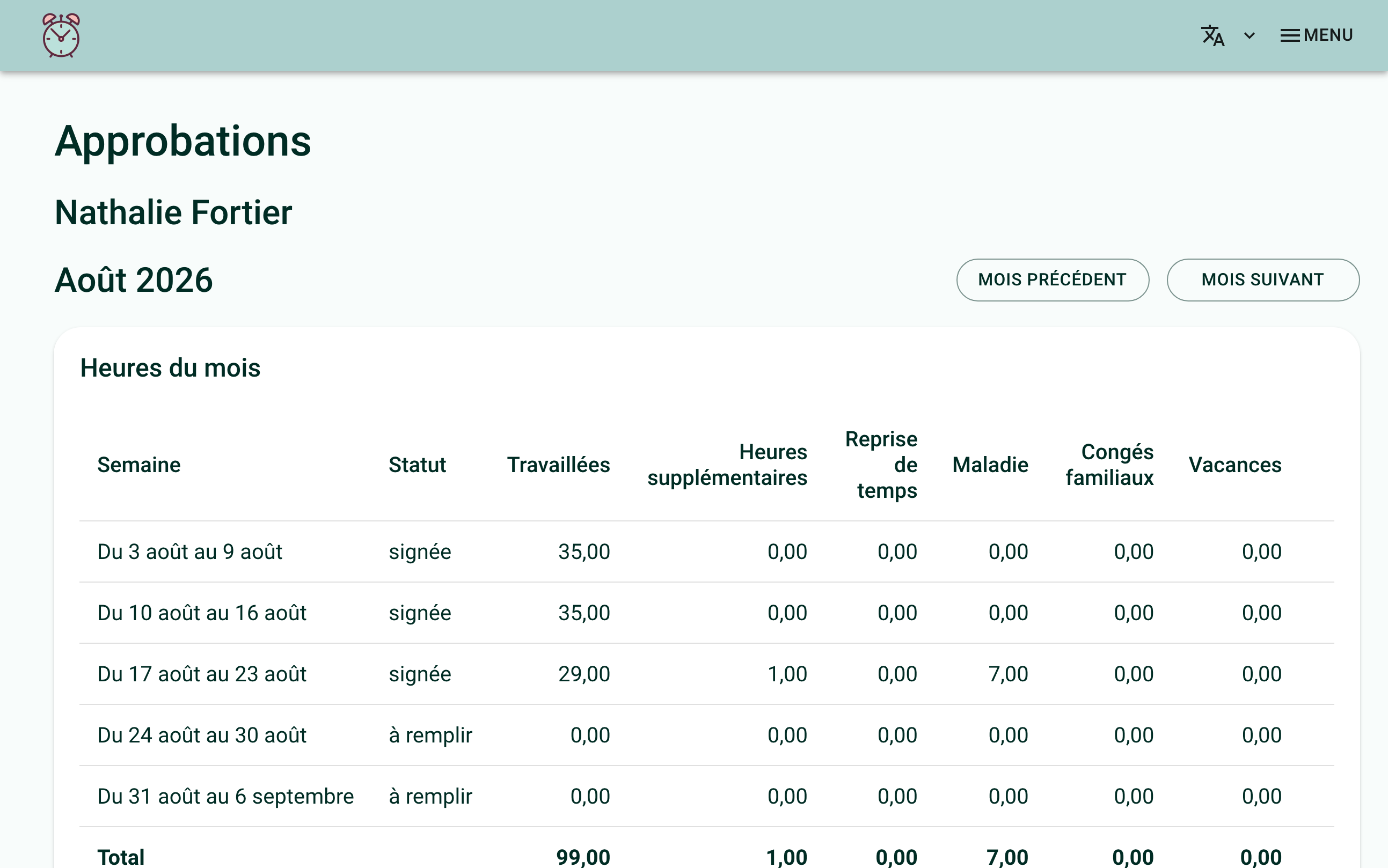The width and height of the screenshot is (1388, 868).
Task: Select week Du 24 août au 30 août
Action: (202, 735)
